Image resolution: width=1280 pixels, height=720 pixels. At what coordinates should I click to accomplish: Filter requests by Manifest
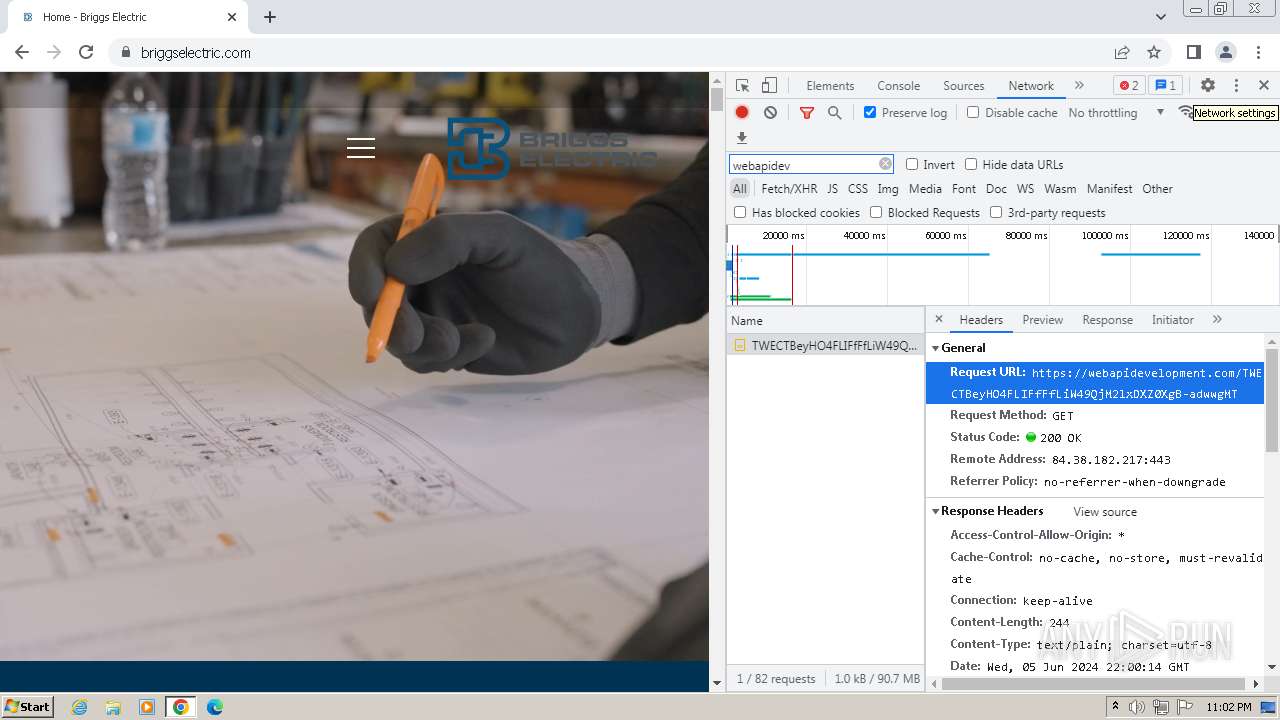pyautogui.click(x=1109, y=189)
